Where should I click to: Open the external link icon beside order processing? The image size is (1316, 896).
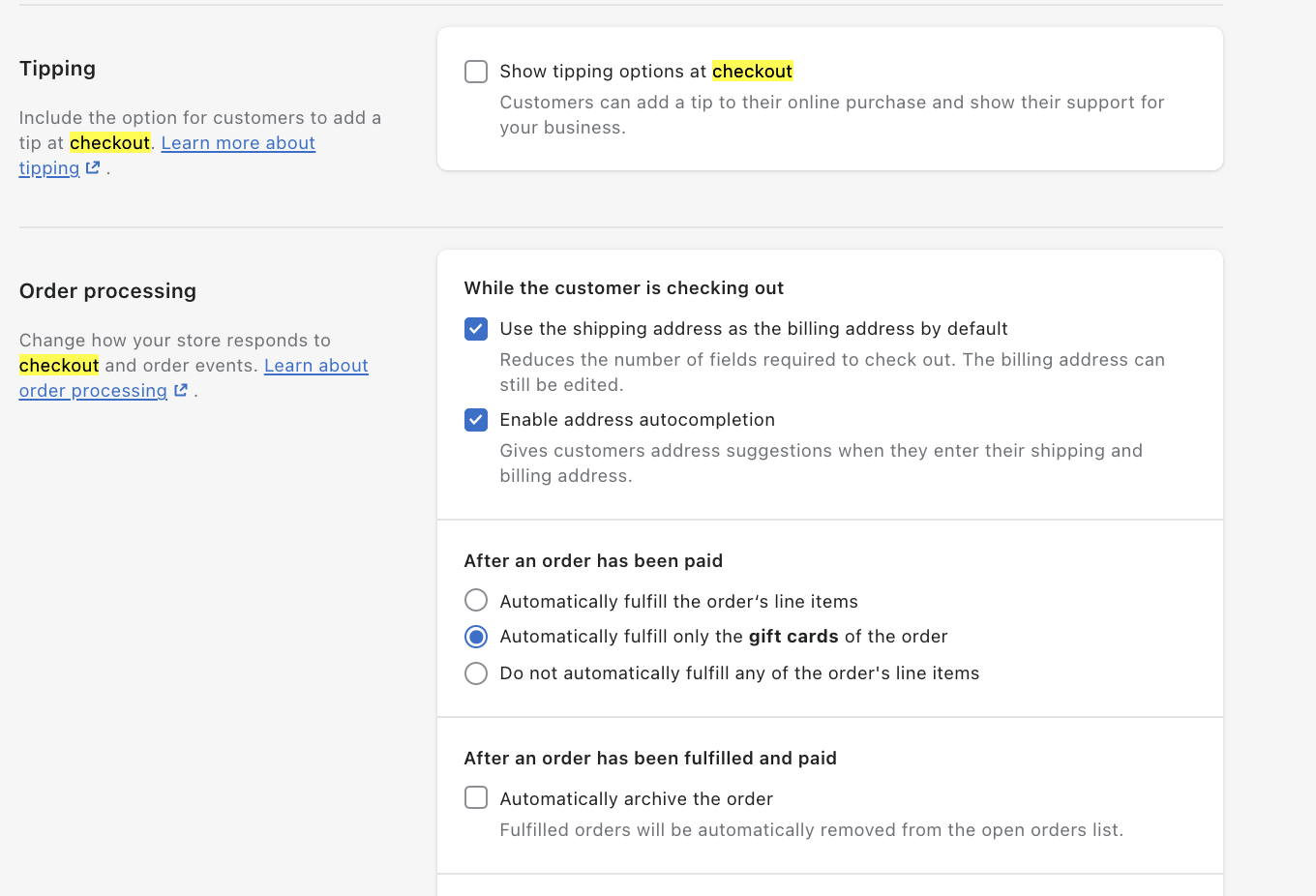(181, 391)
